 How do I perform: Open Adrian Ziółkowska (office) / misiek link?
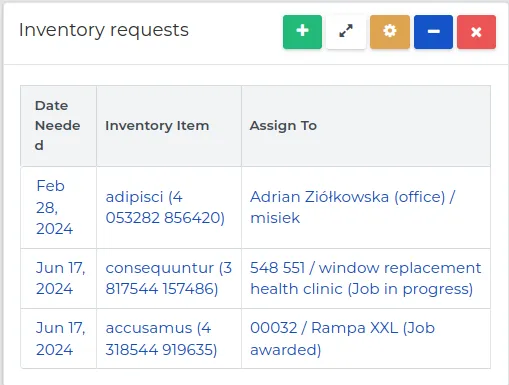coord(352,207)
